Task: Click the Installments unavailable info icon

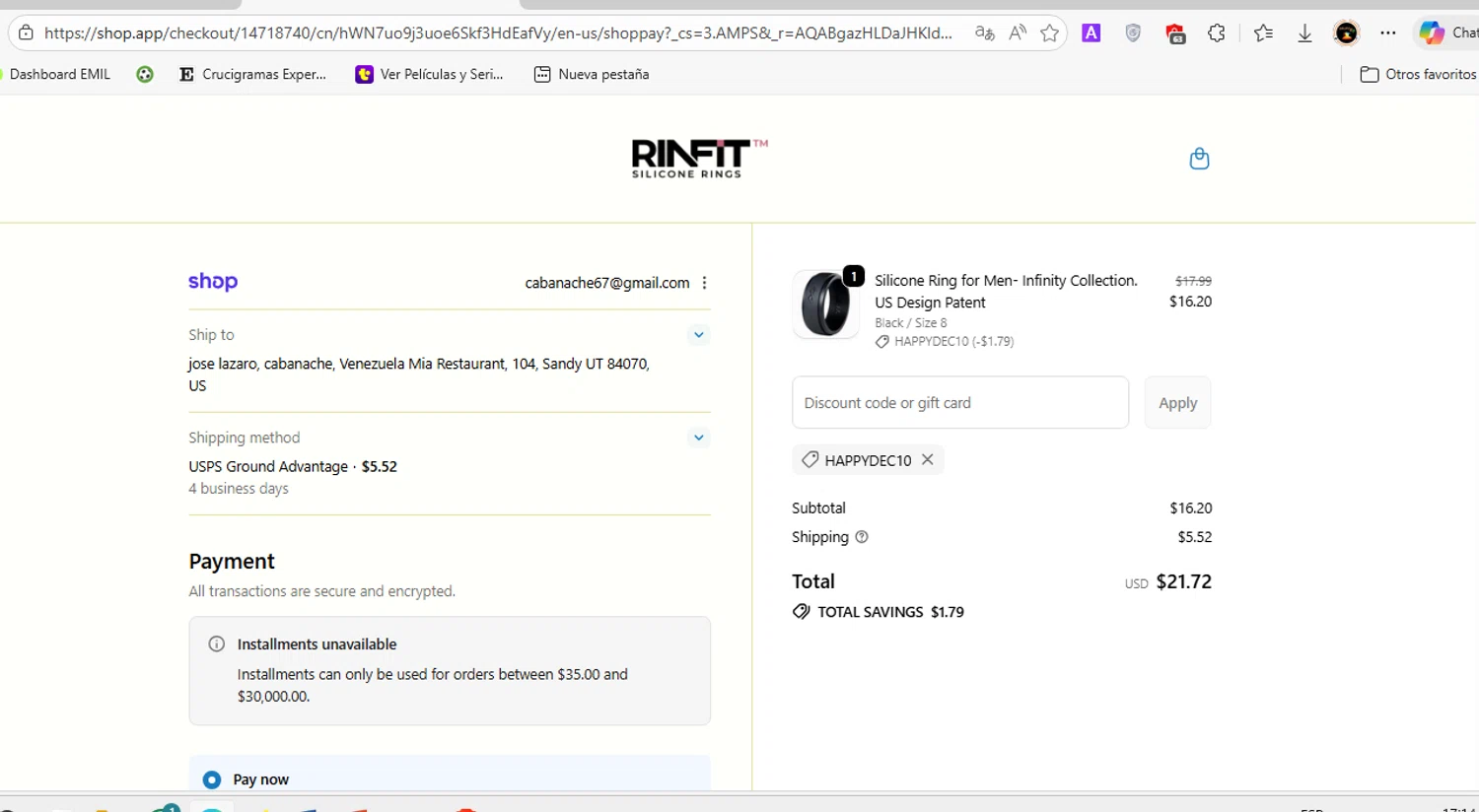Action: [x=217, y=643]
